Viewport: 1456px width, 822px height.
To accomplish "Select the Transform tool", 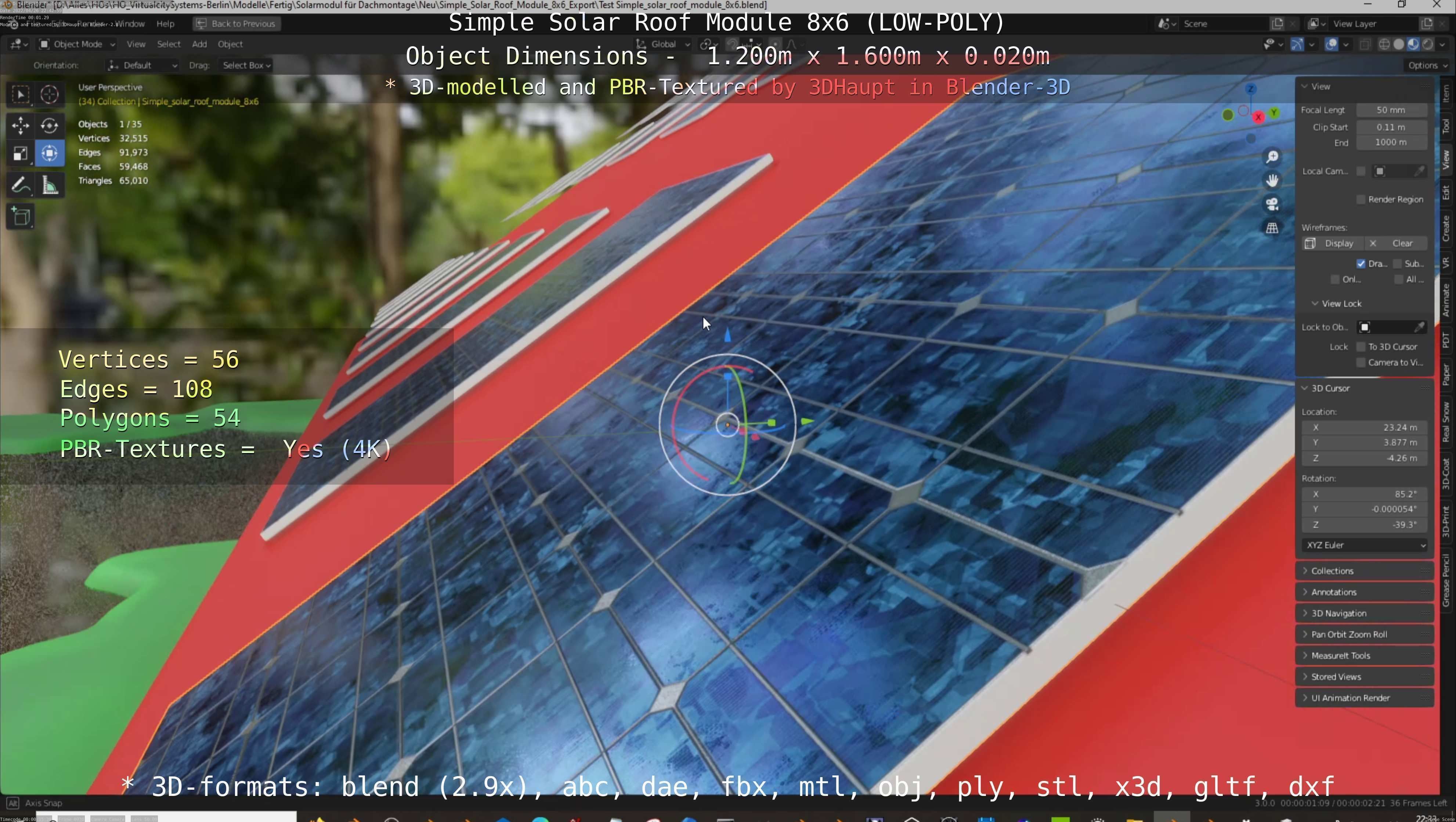I will [x=50, y=154].
